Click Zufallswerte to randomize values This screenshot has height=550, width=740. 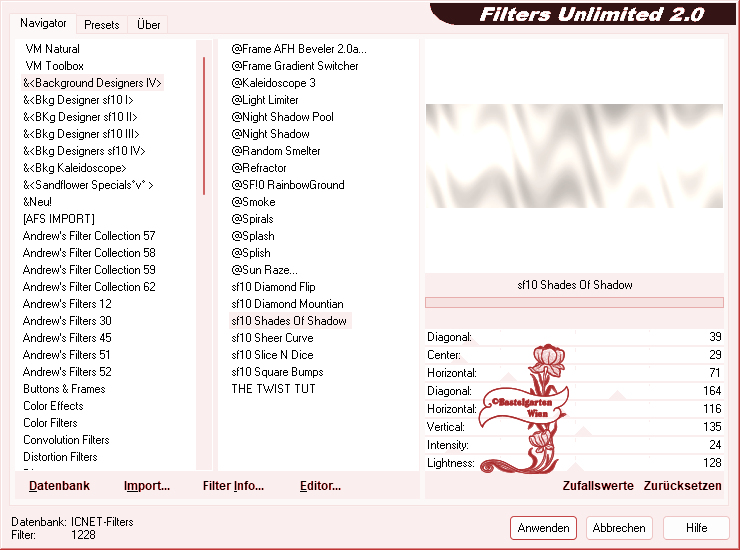[598, 486]
